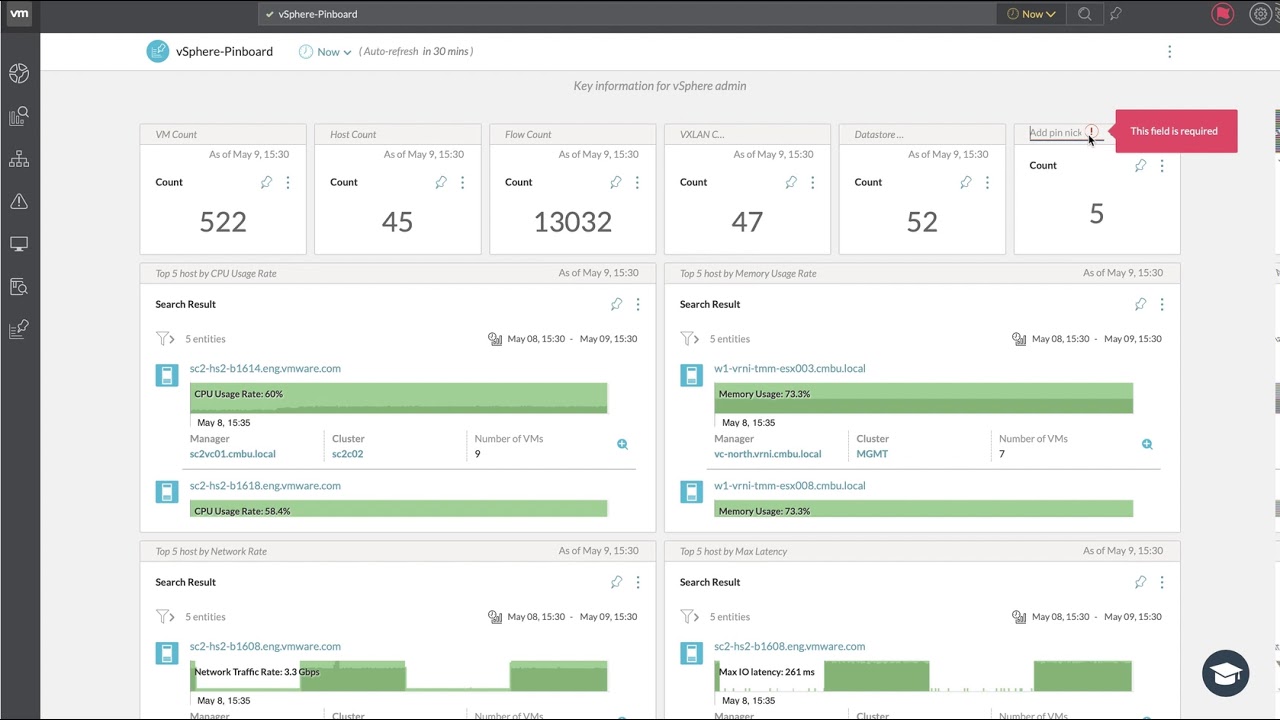Open filter for Network Rate results
1280x720 pixels.
pos(164,617)
